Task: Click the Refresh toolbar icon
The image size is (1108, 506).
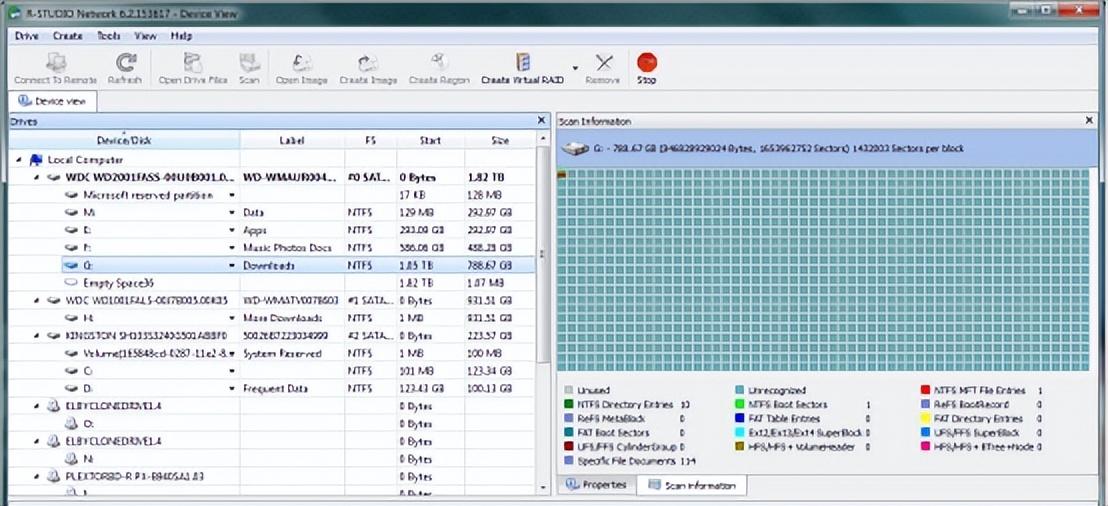Action: pyautogui.click(x=125, y=62)
